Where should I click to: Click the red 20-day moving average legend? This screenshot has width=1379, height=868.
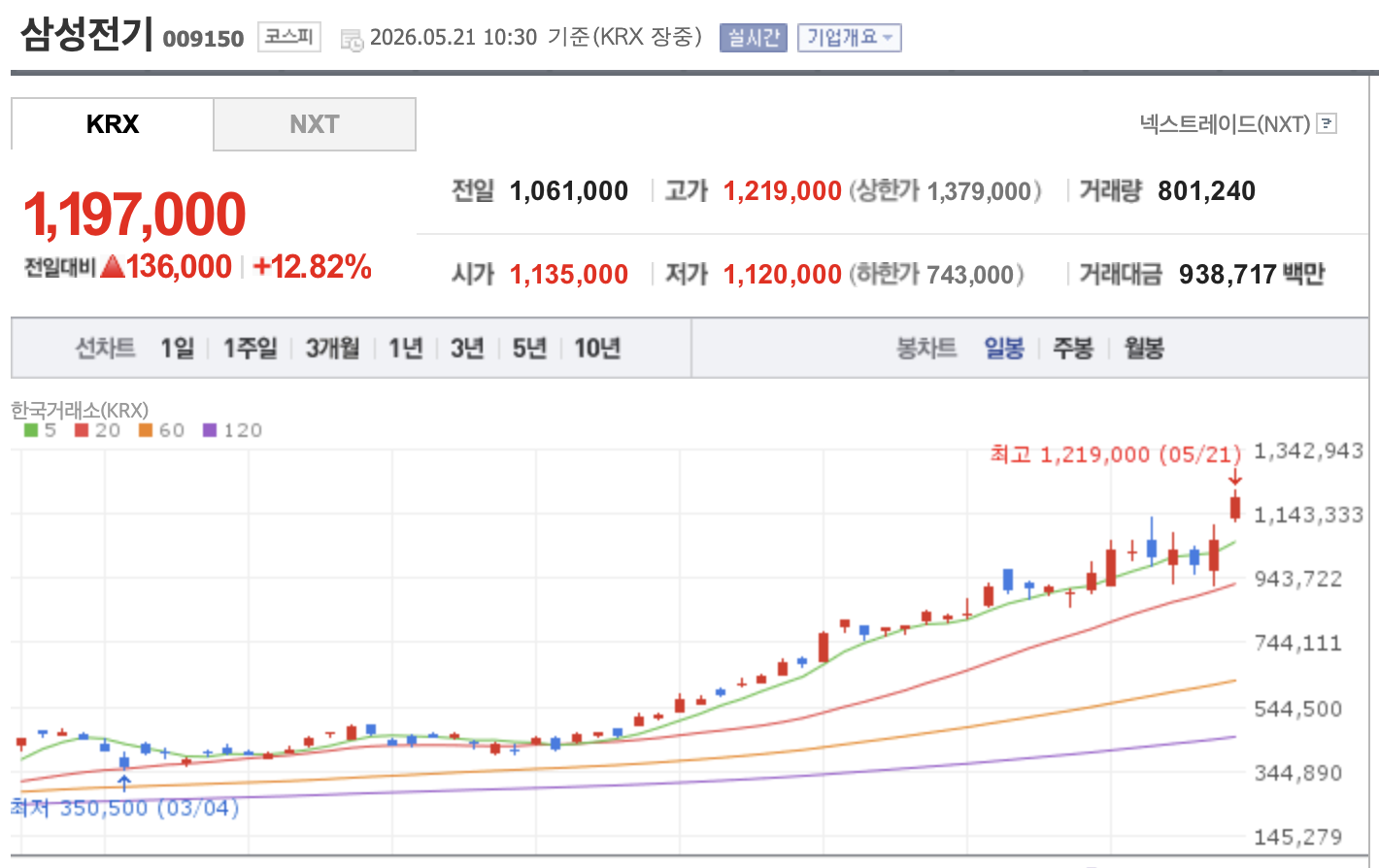(x=97, y=430)
